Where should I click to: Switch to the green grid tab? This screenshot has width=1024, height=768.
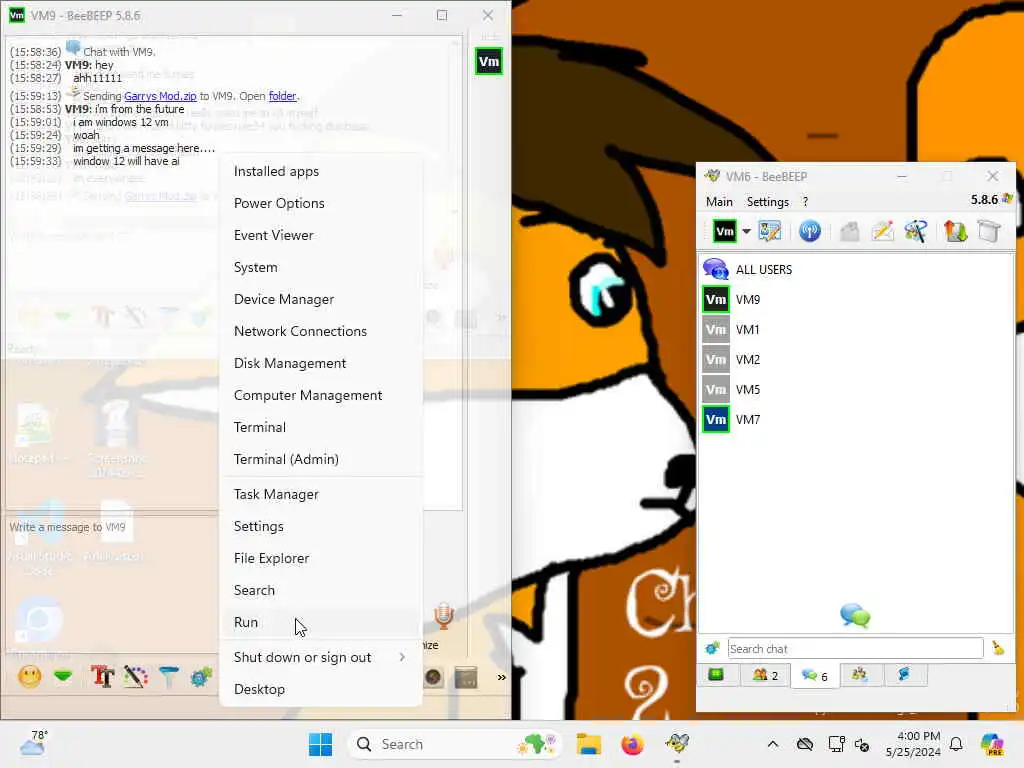point(716,675)
